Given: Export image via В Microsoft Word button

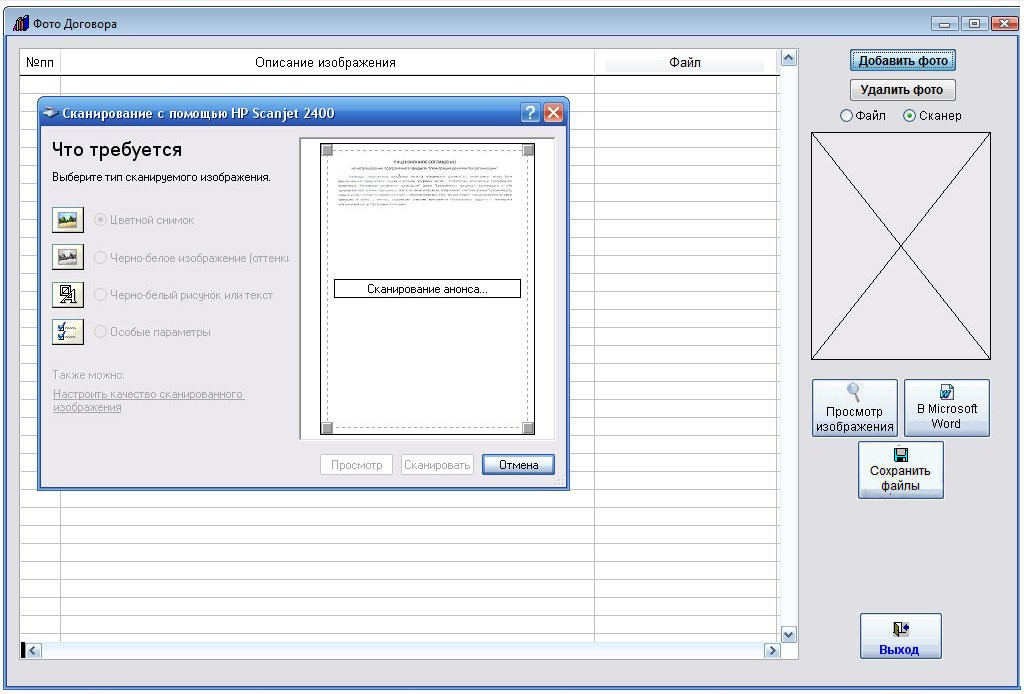Looking at the screenshot, I should tap(947, 408).
